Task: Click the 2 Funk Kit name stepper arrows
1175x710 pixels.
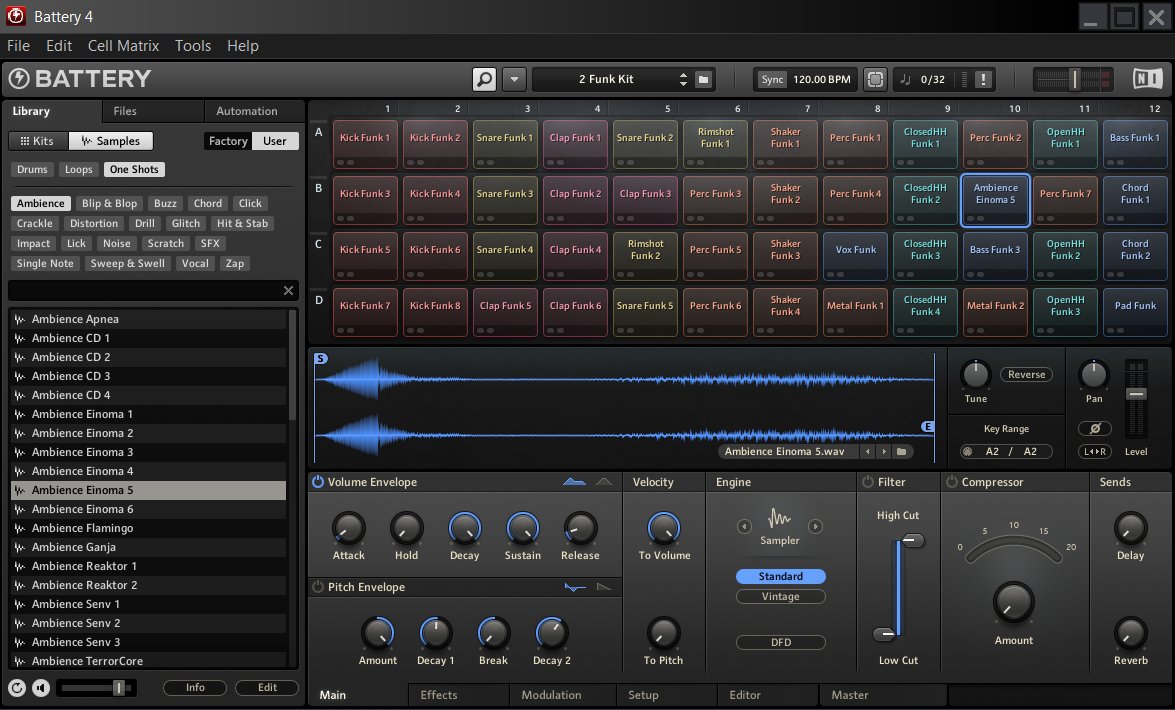Action: (x=683, y=79)
